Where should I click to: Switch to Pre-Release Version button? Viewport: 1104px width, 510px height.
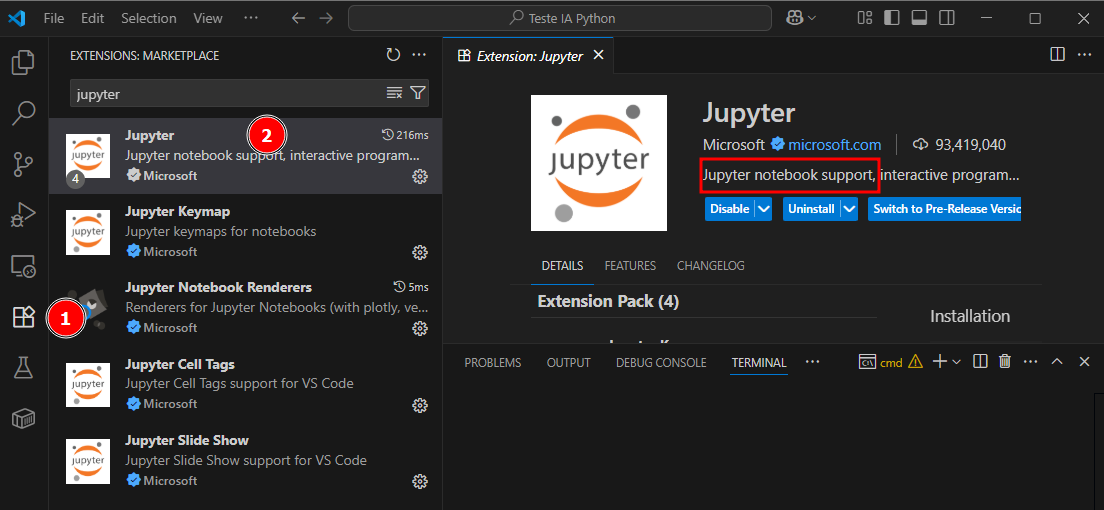(944, 209)
